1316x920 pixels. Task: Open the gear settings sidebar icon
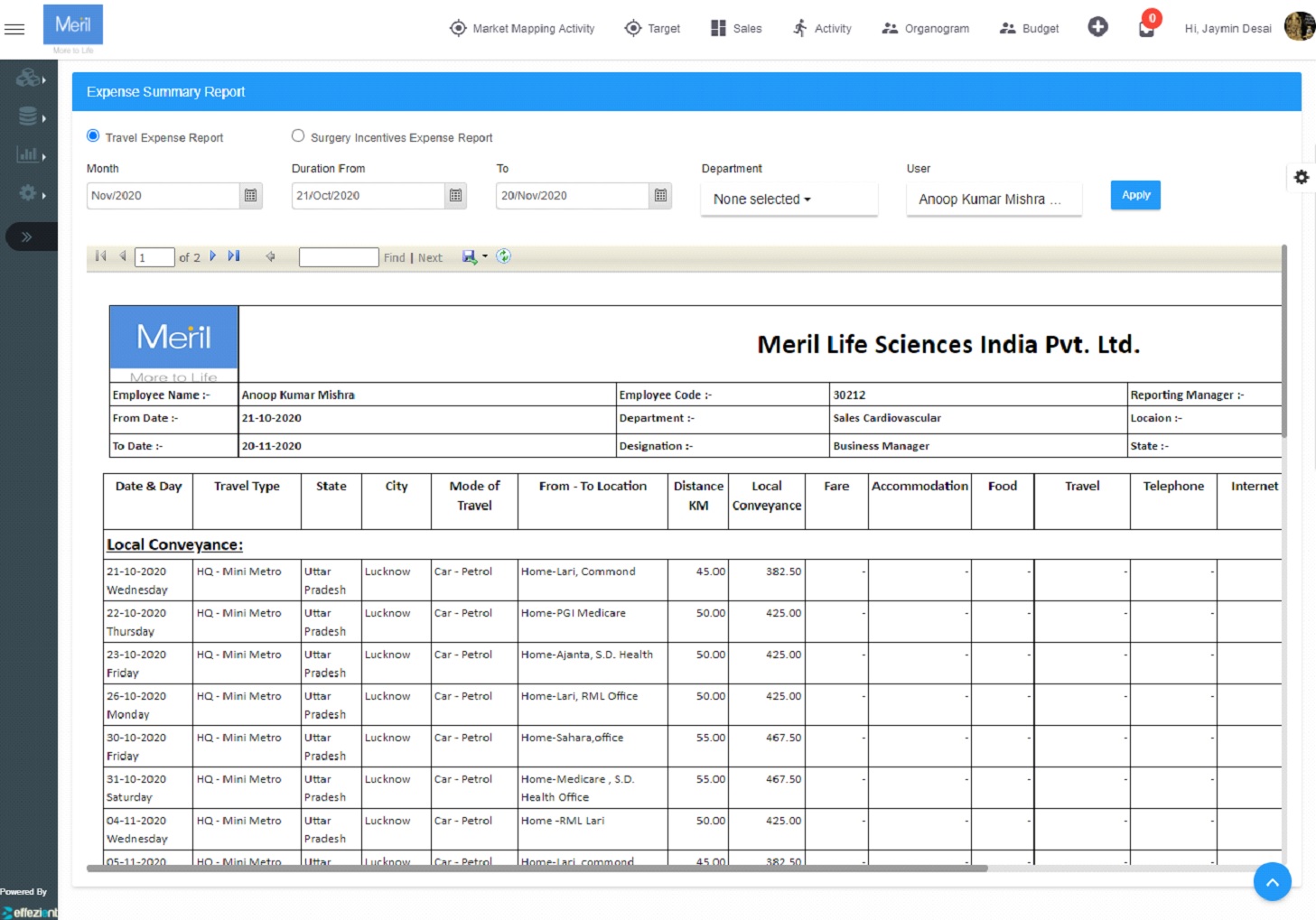(x=30, y=193)
